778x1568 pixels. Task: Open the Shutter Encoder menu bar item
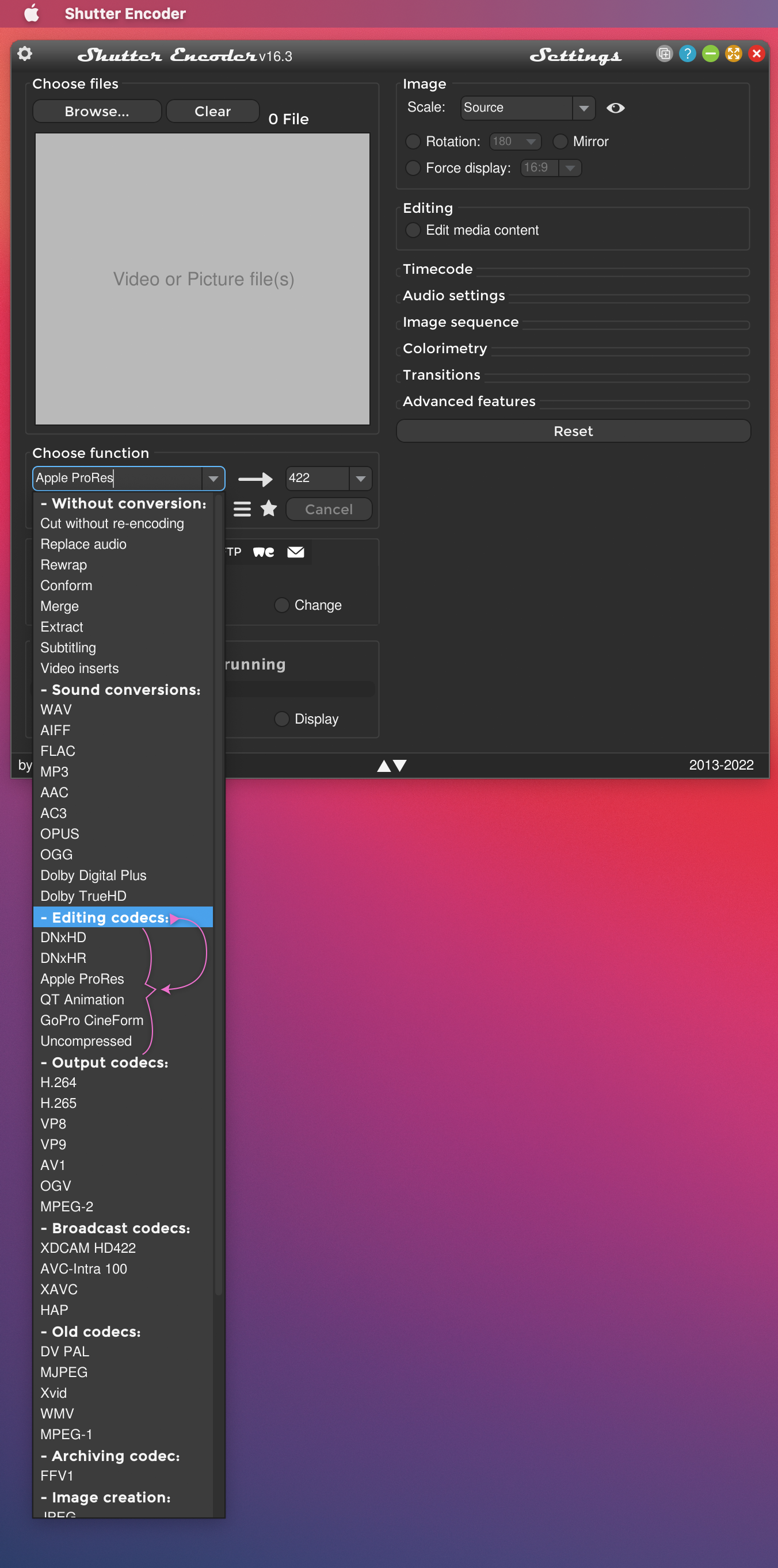(125, 13)
